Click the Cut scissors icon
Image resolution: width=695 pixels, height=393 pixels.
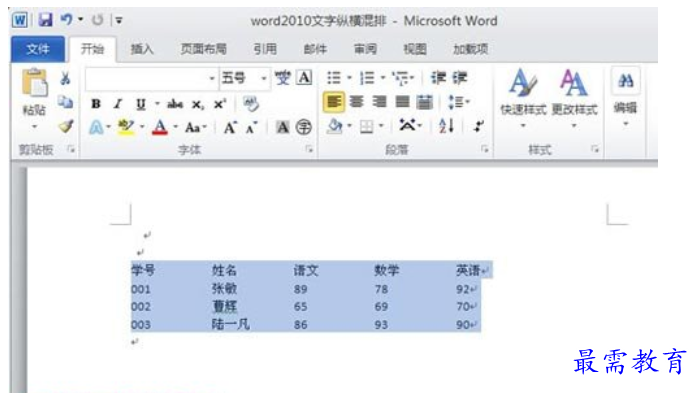point(66,78)
